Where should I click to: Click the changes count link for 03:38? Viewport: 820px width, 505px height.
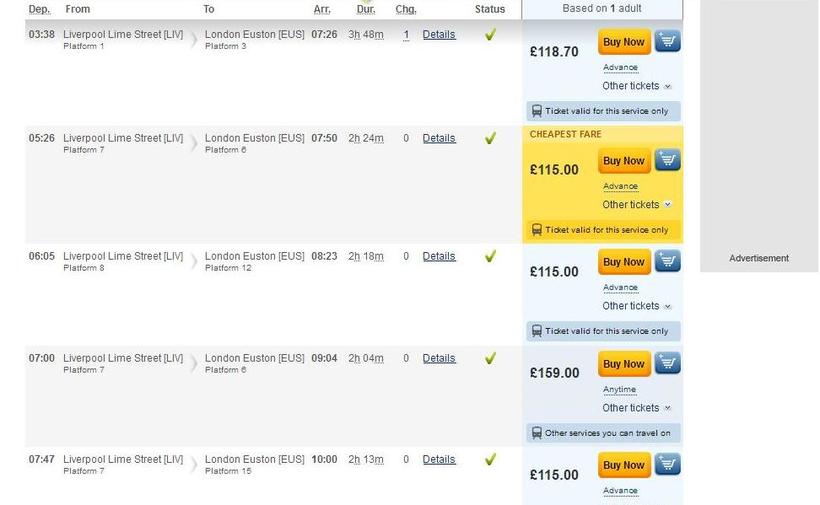click(x=406, y=35)
